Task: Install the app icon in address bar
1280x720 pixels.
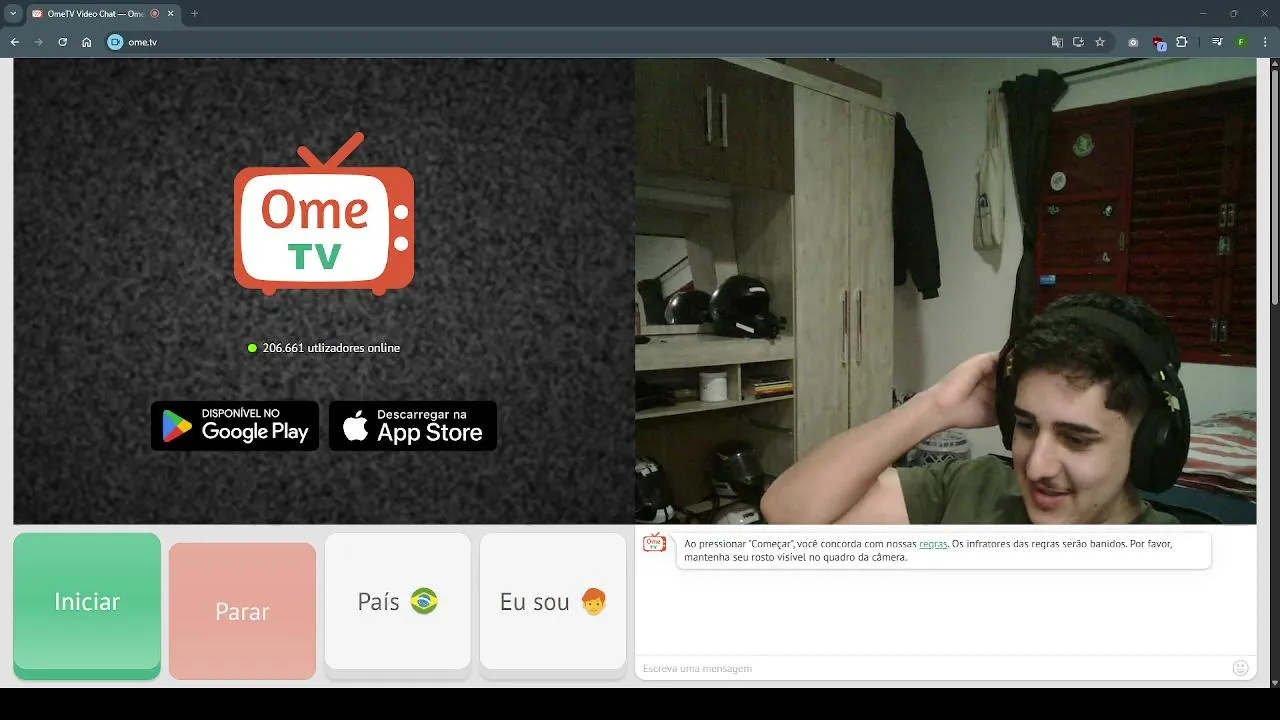Action: click(x=1078, y=42)
